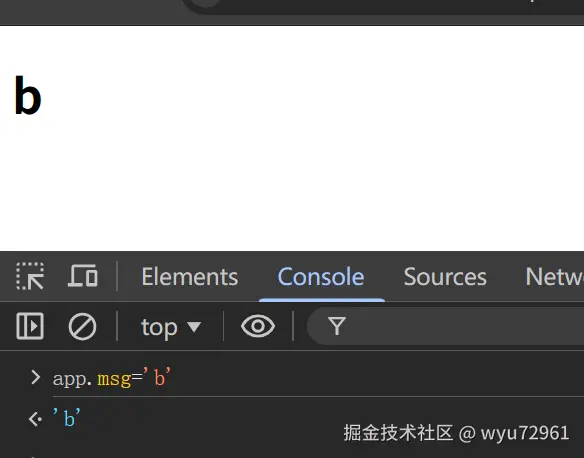Click the arrow beside the top context

tap(194, 327)
